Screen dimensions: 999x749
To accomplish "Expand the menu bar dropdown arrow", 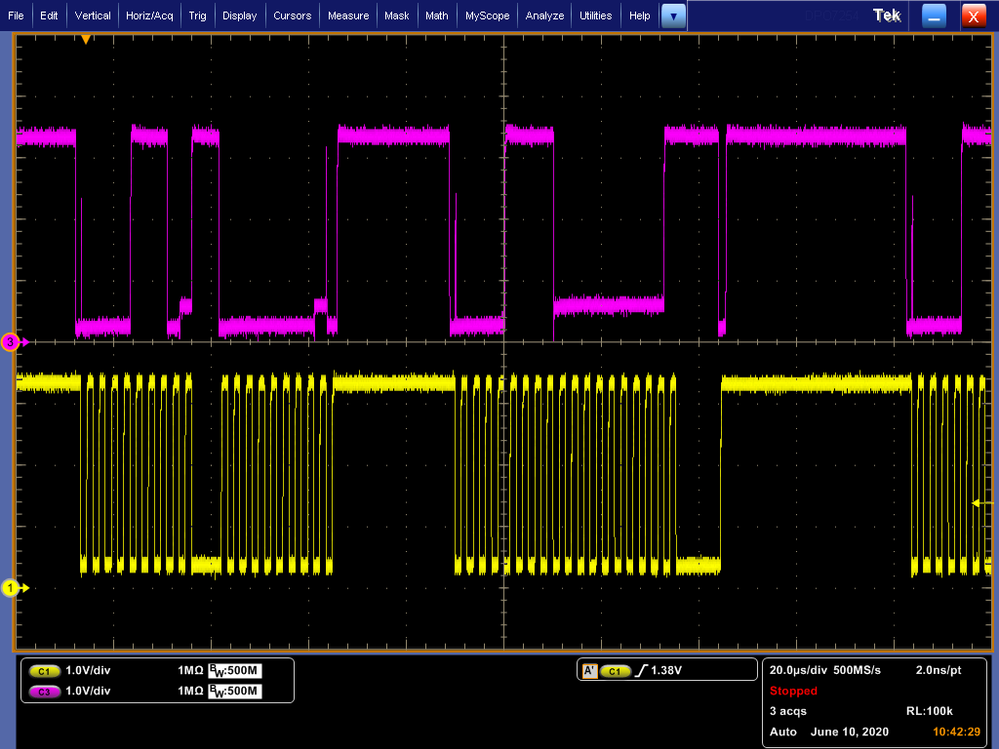I will [x=673, y=16].
